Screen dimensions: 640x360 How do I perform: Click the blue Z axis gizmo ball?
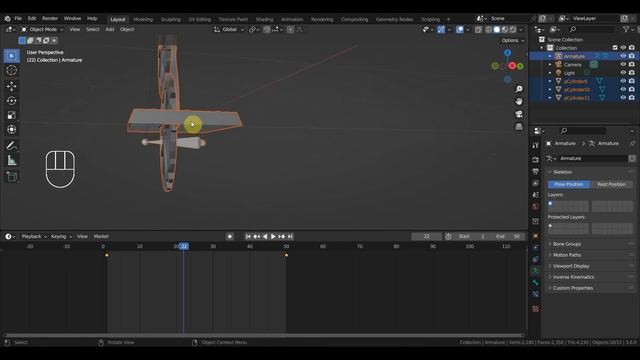[507, 53]
